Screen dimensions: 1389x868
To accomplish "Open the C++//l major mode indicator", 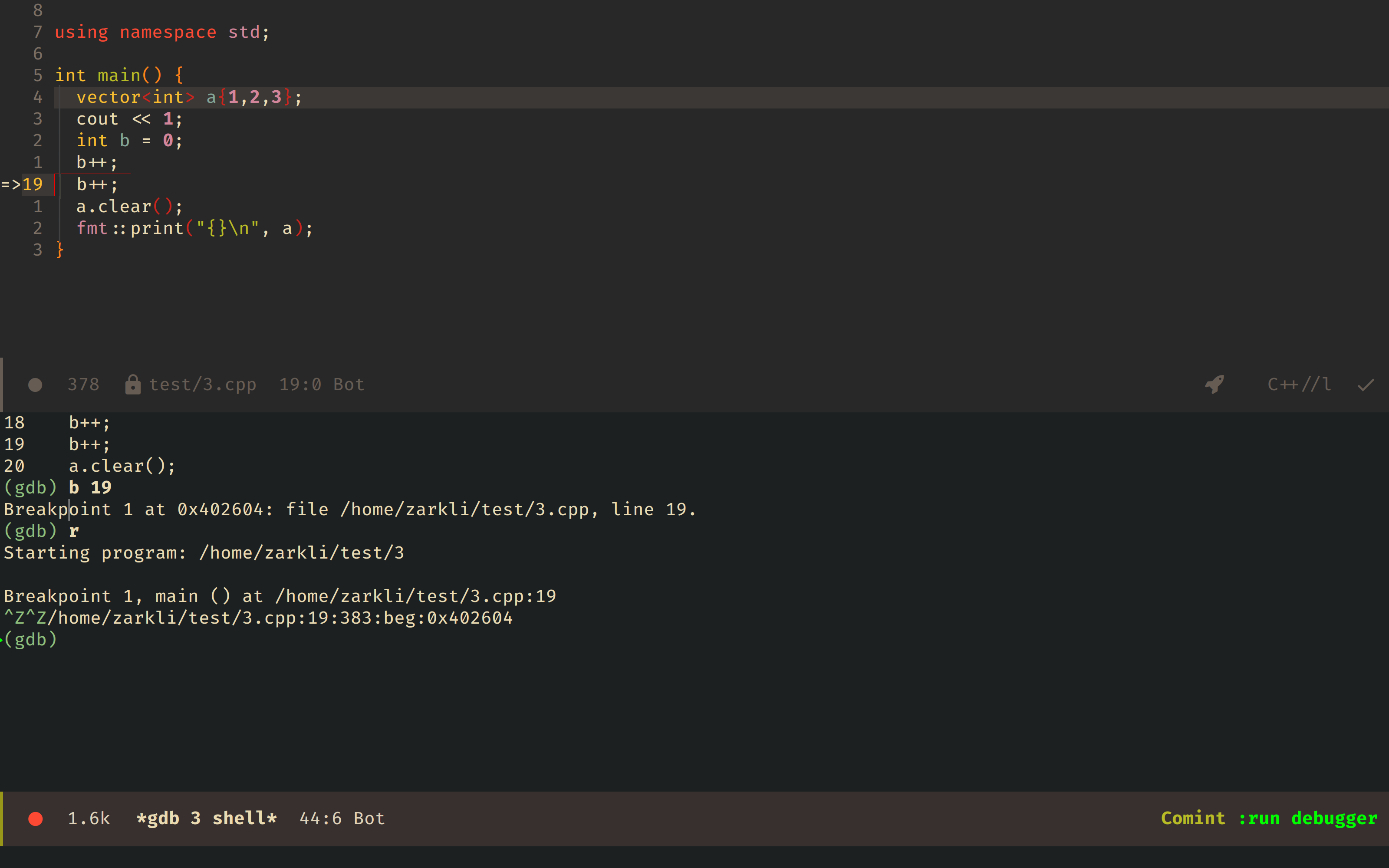I will coord(1299,384).
